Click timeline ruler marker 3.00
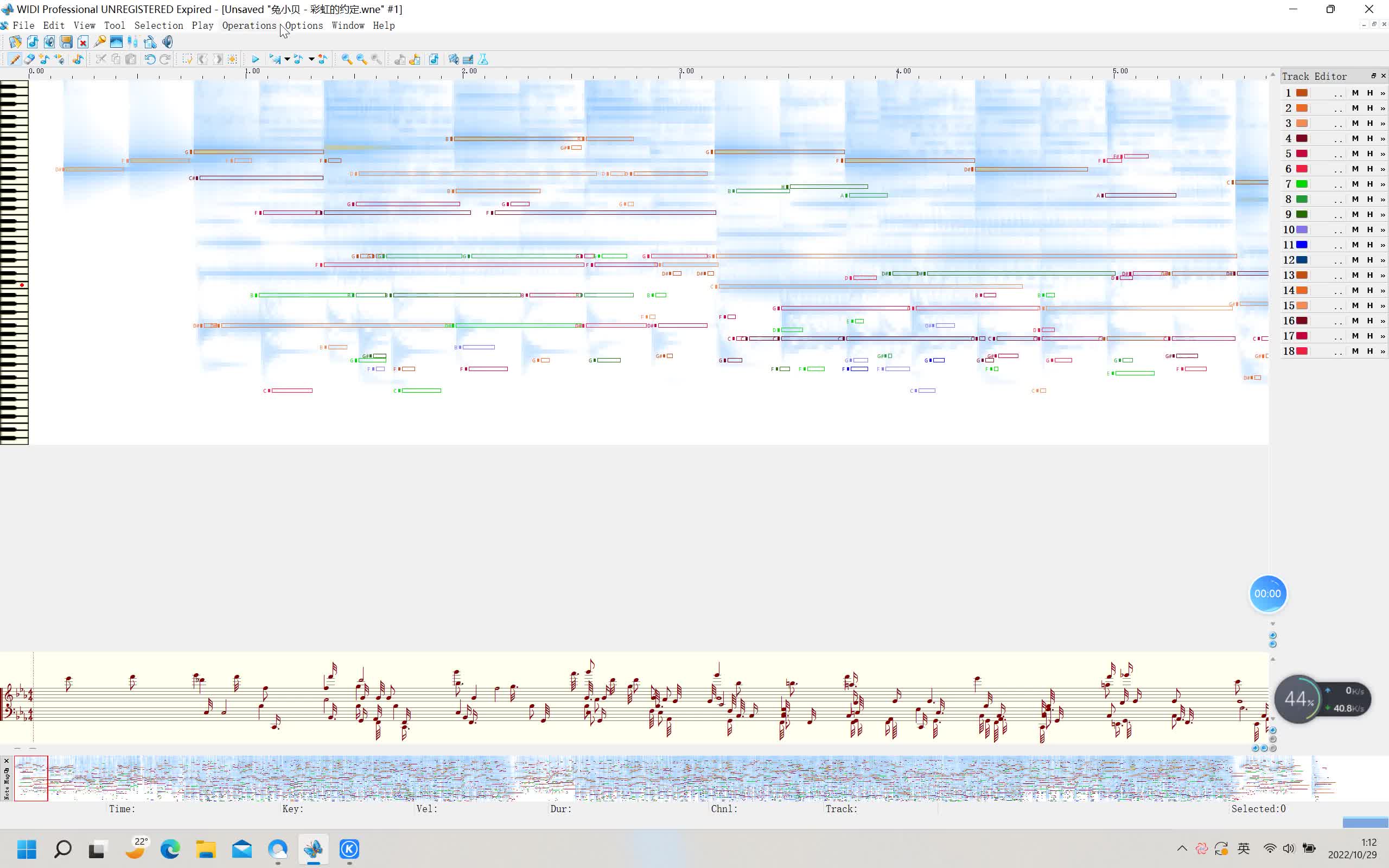This screenshot has height=868, width=1389. (686, 71)
